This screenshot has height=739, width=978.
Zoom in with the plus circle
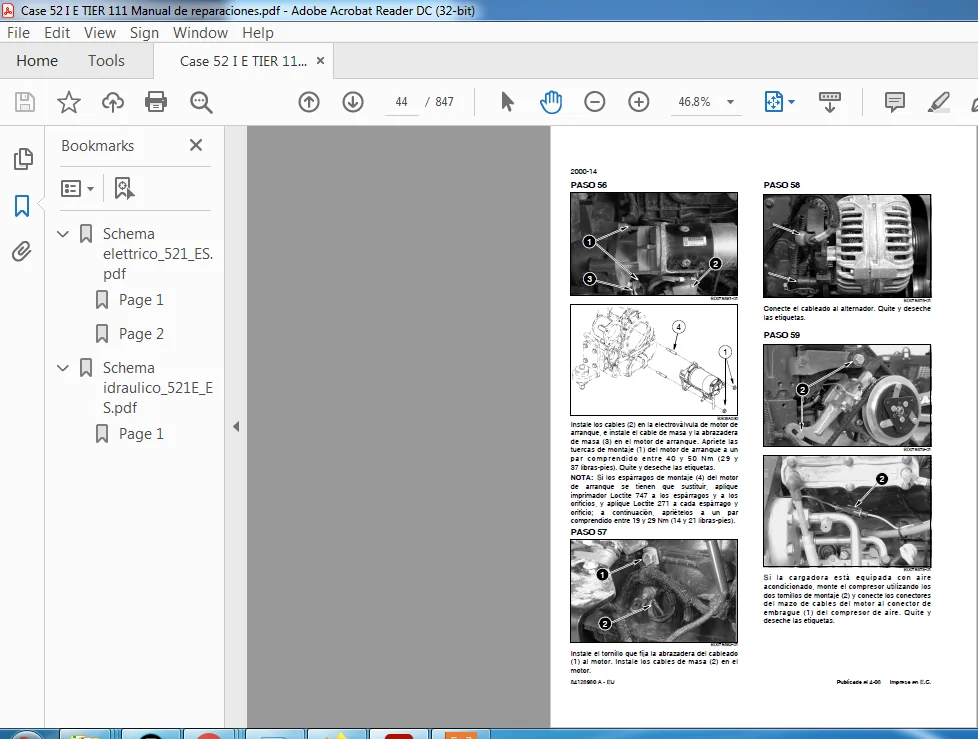point(639,102)
